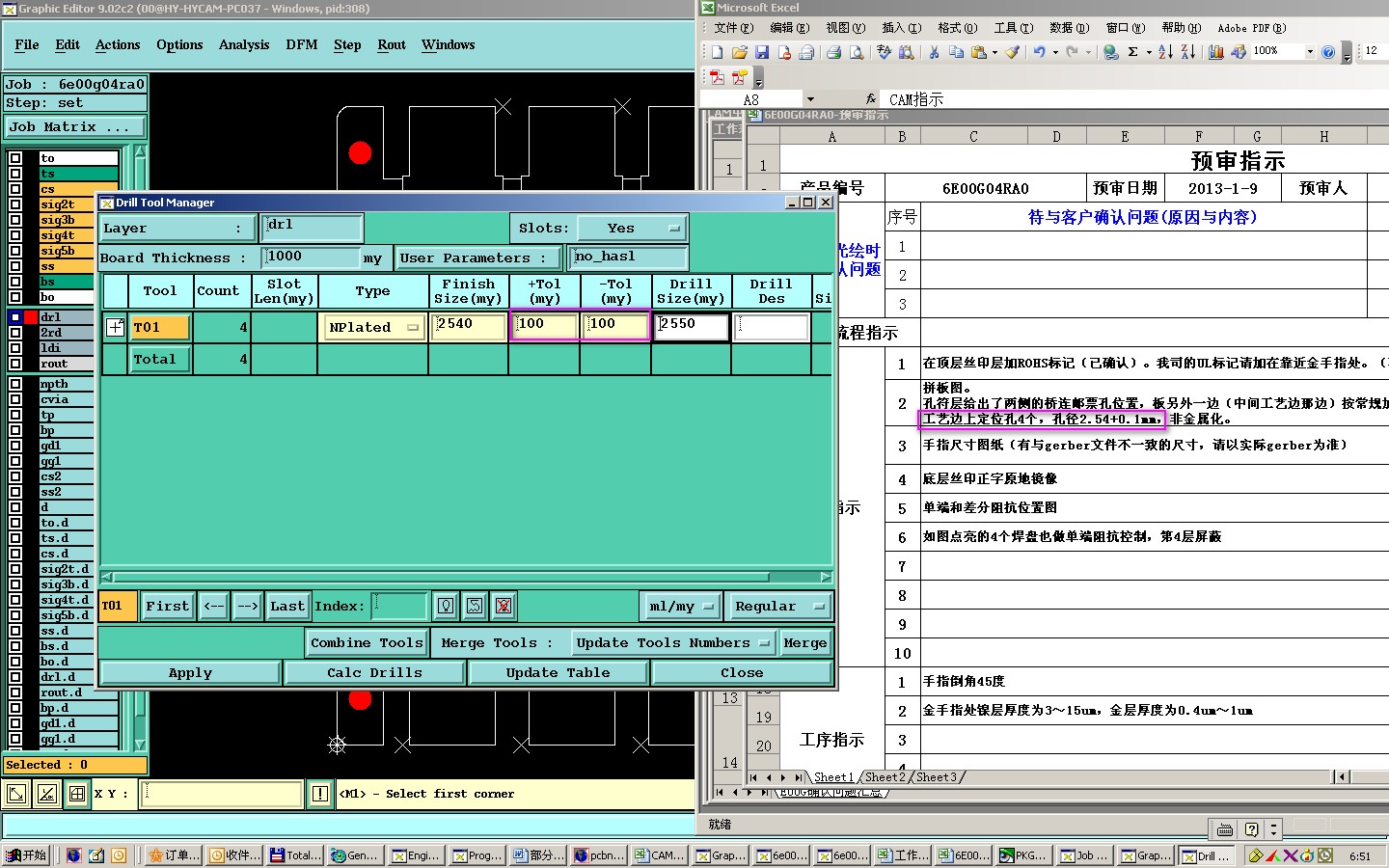Click the Print Preview icon in Excel
This screenshot has width=1389, height=868.
[x=856, y=52]
